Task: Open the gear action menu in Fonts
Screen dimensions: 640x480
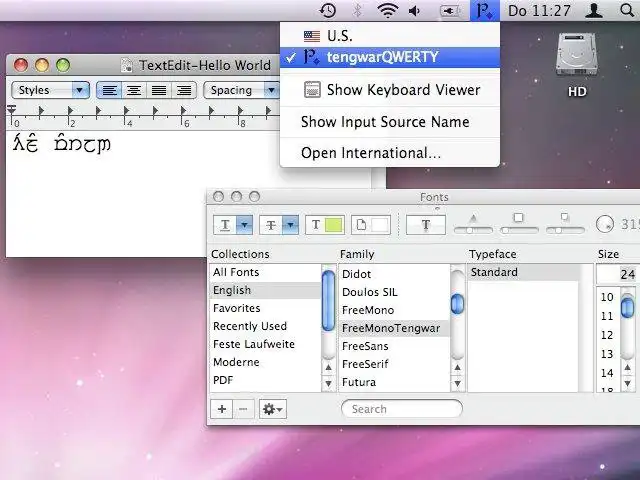Action: coord(273,409)
